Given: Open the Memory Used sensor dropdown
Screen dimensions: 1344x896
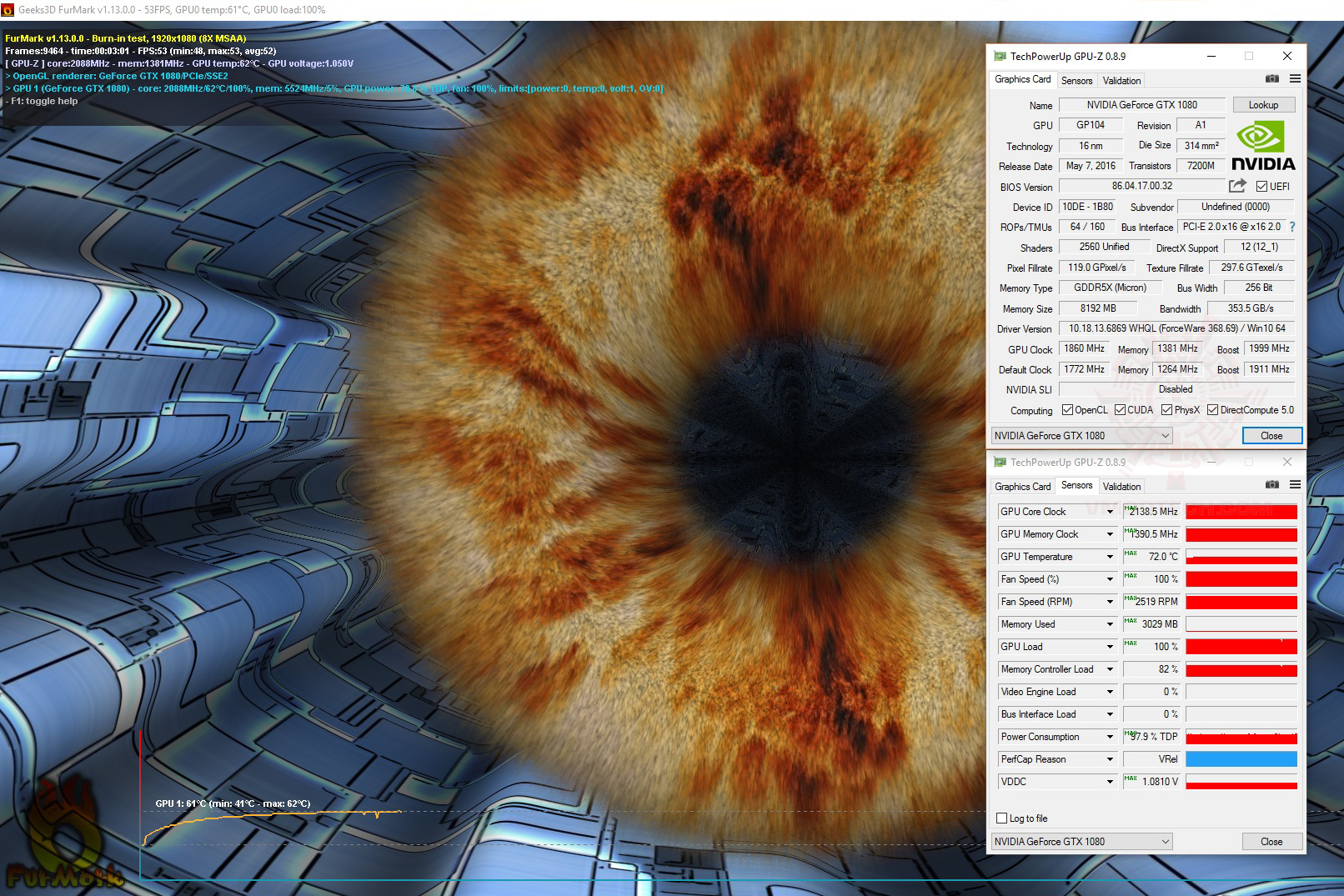Looking at the screenshot, I should [1110, 624].
